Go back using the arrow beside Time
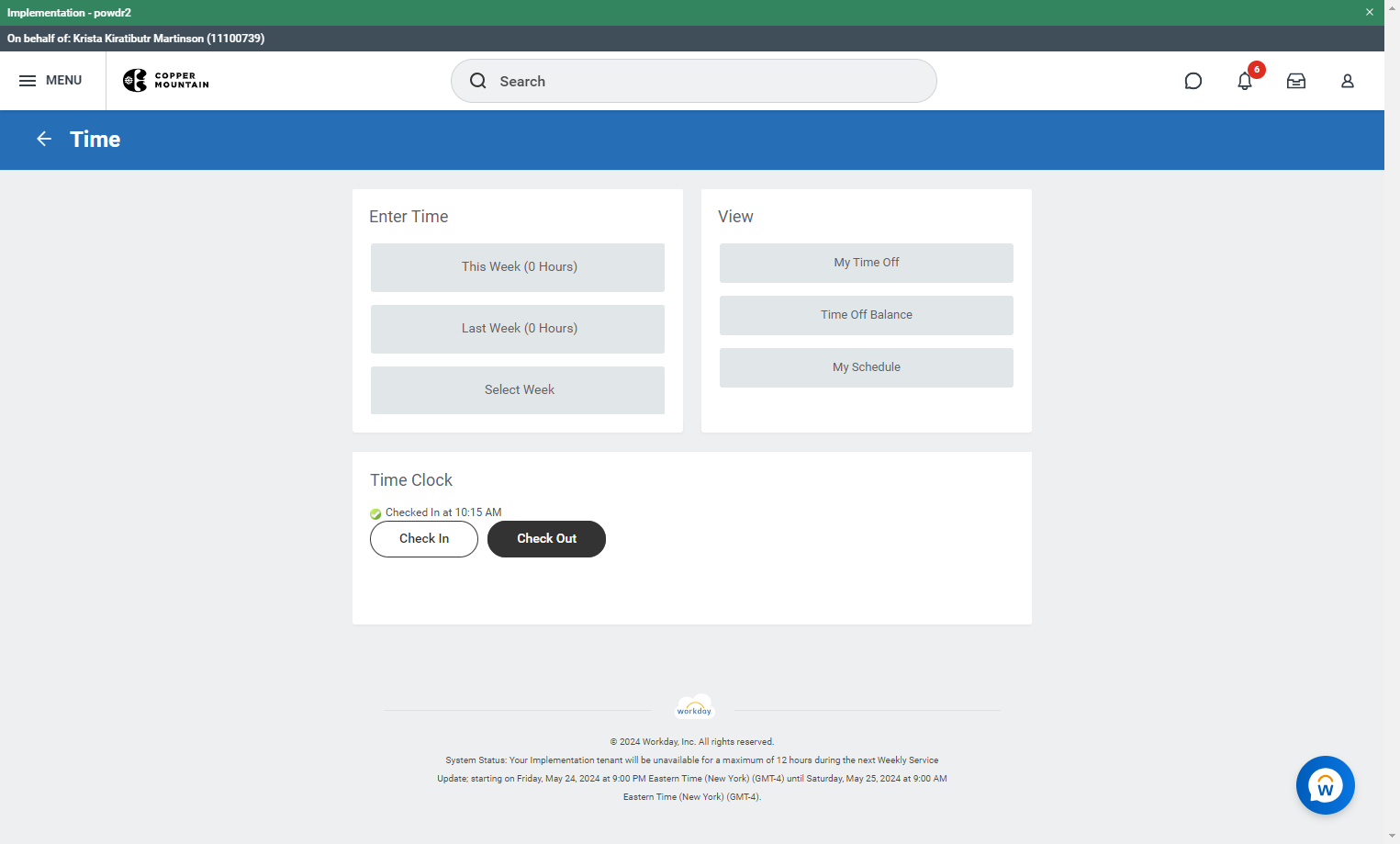Image resolution: width=1400 pixels, height=844 pixels. point(44,139)
